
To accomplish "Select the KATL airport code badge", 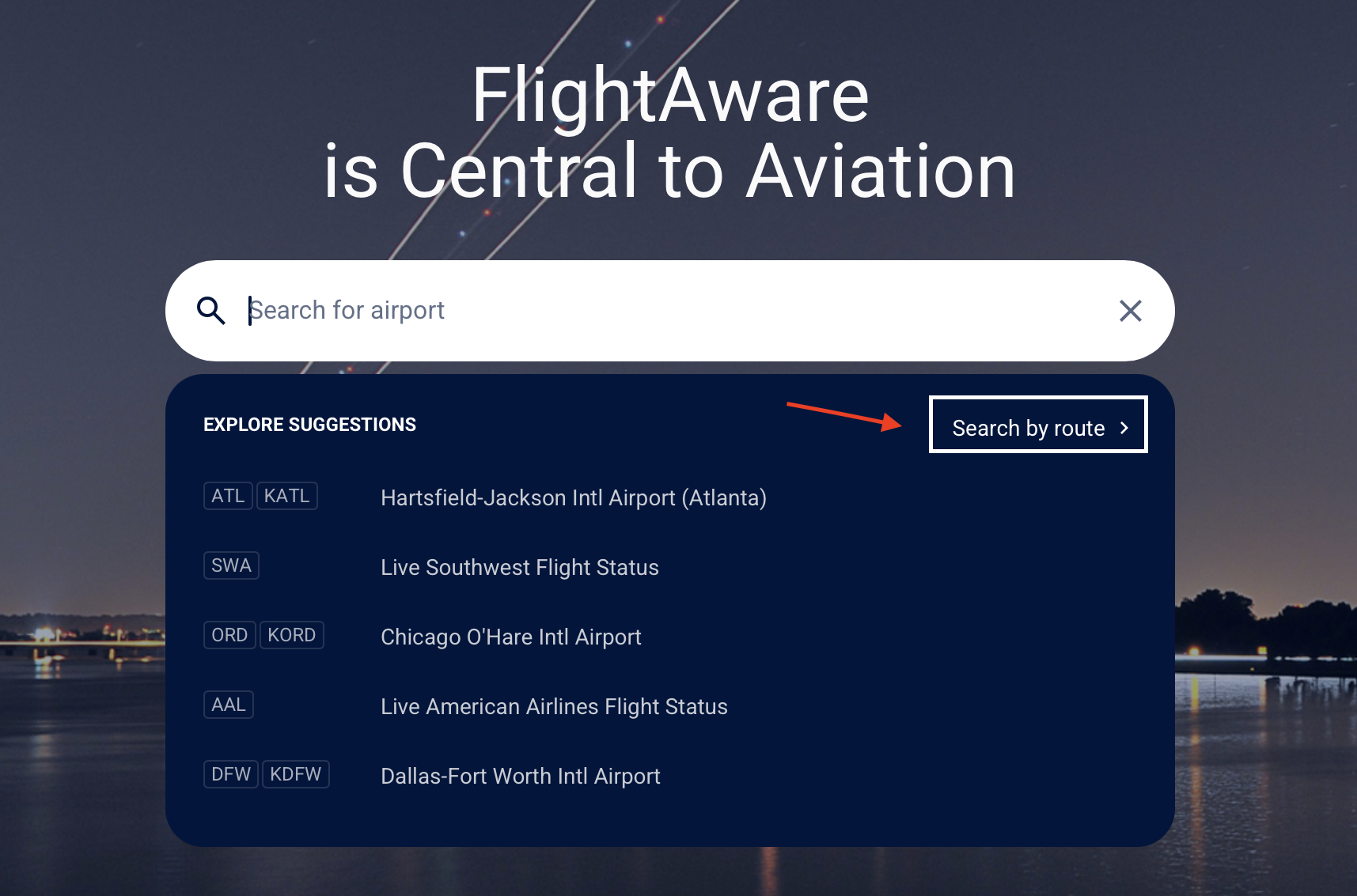I will [286, 496].
